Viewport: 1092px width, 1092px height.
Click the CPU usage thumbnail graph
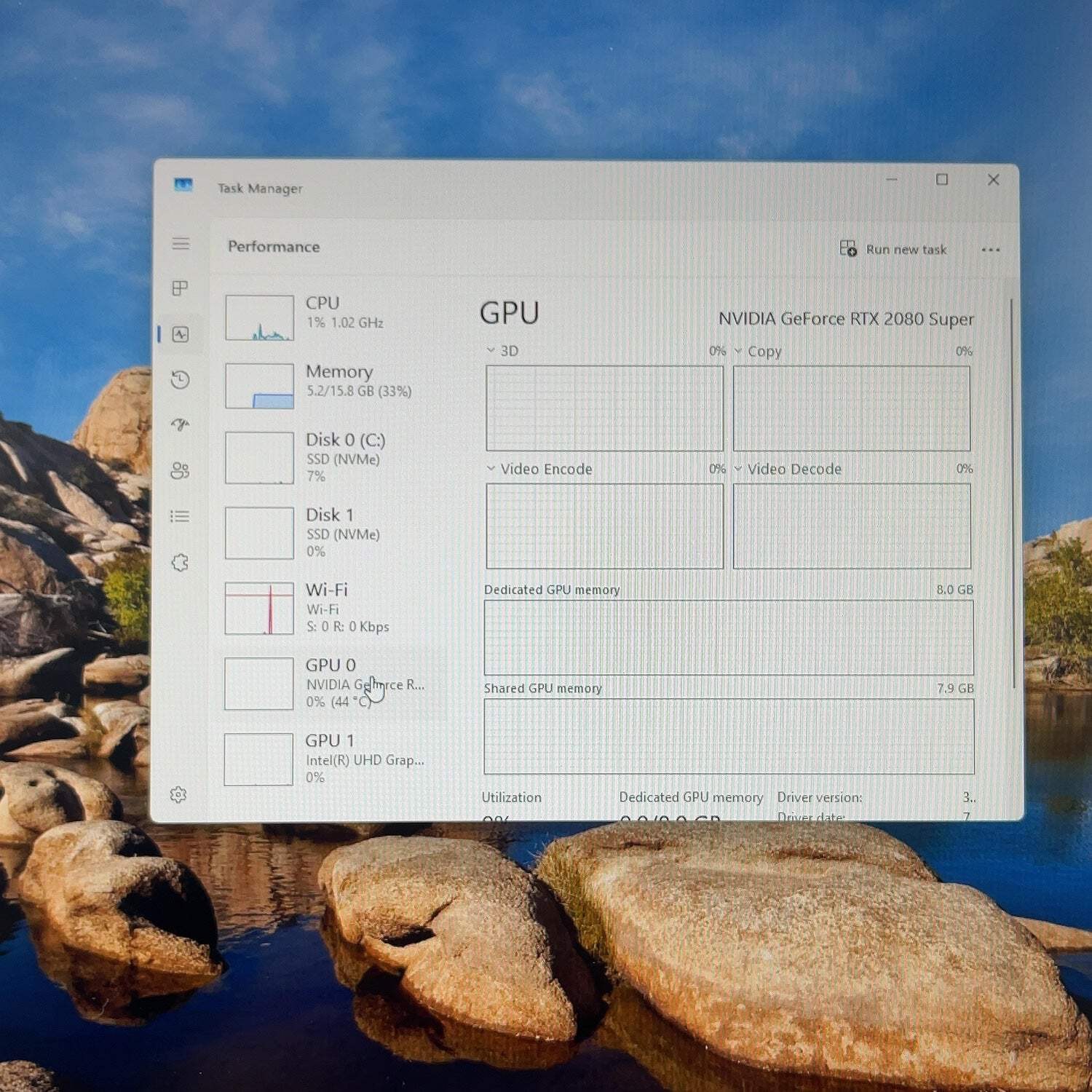(x=260, y=317)
